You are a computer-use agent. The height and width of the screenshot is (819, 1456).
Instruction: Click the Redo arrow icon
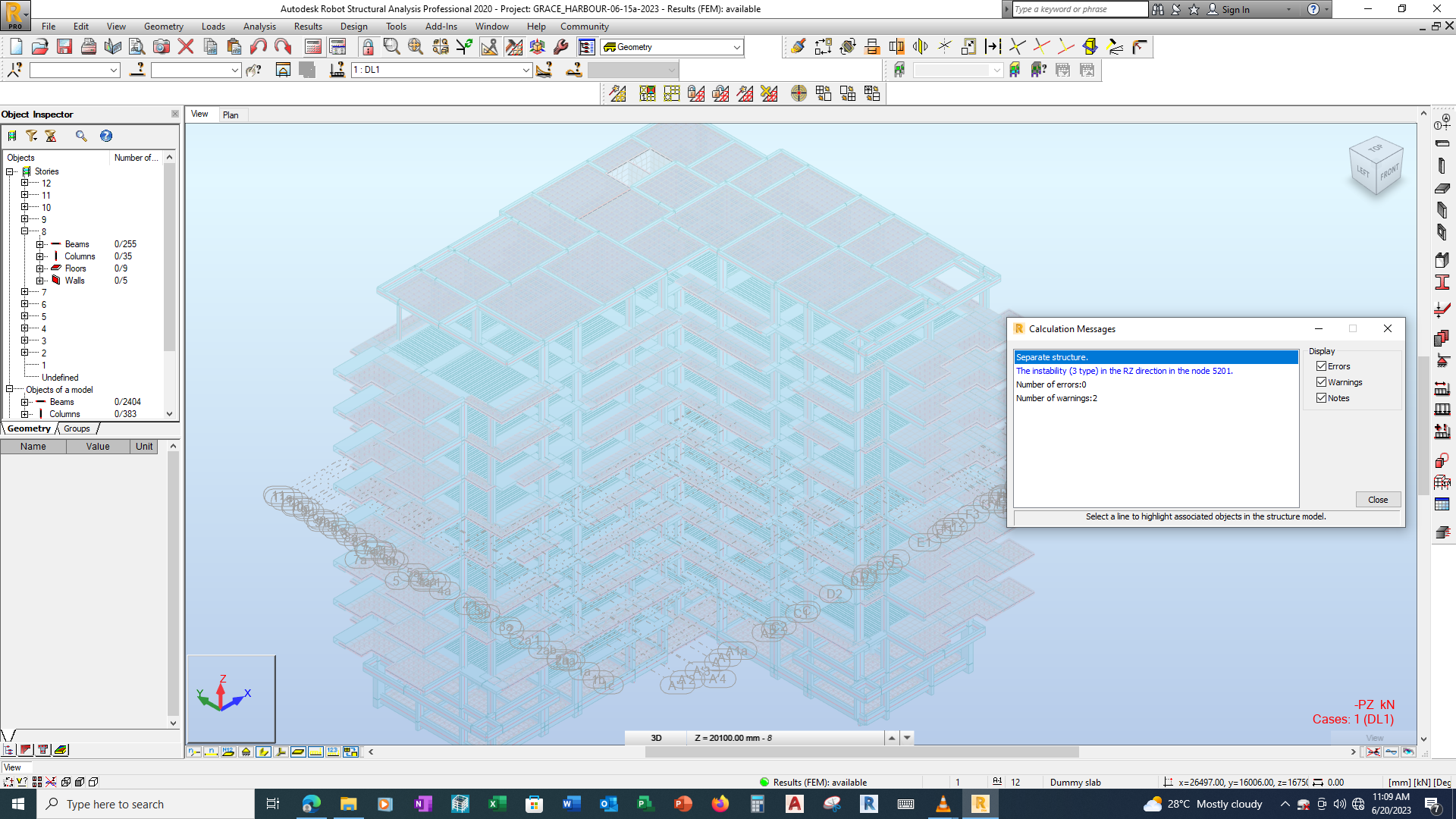[283, 47]
